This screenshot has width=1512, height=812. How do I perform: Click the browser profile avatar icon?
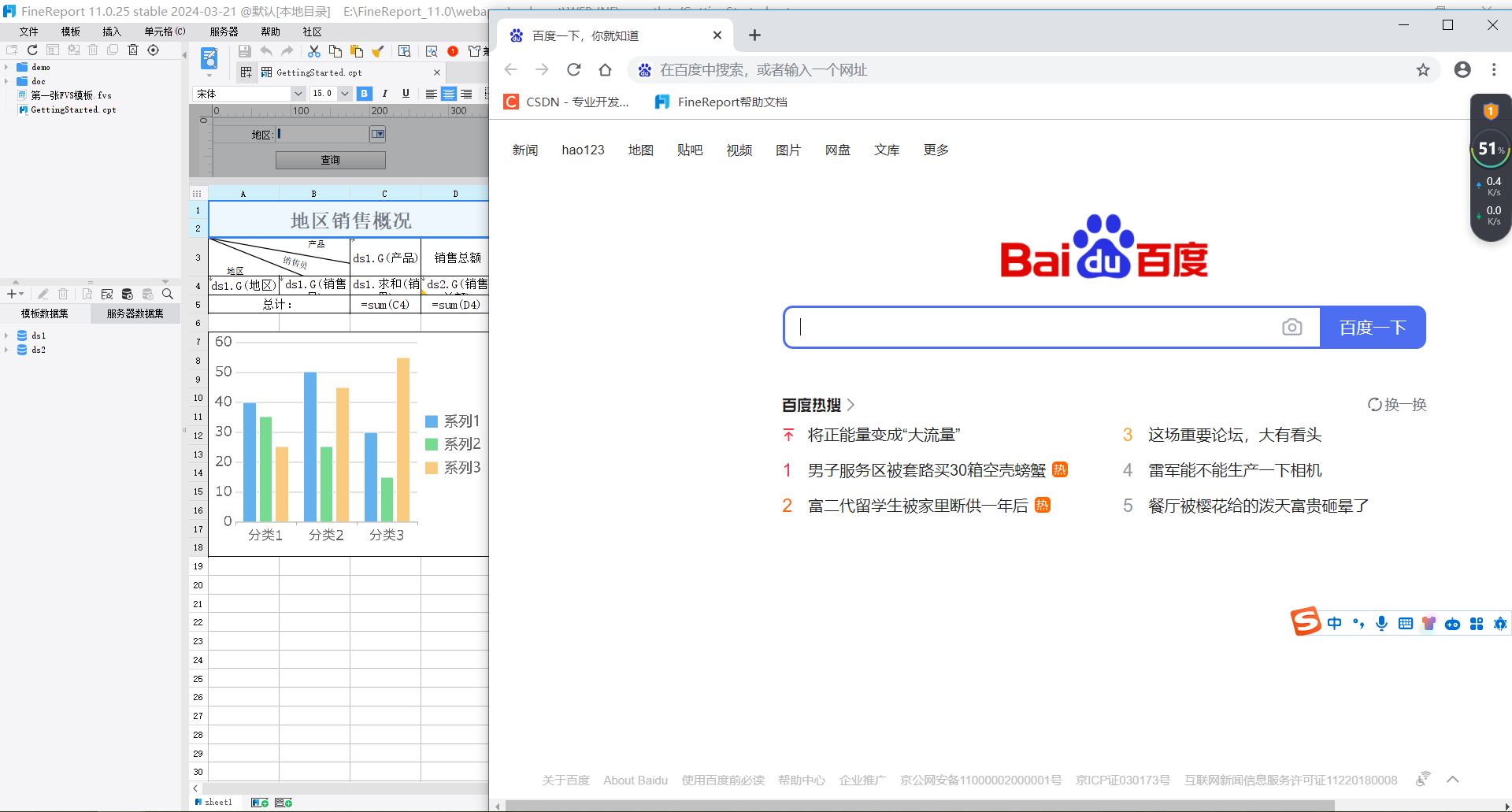point(1462,70)
